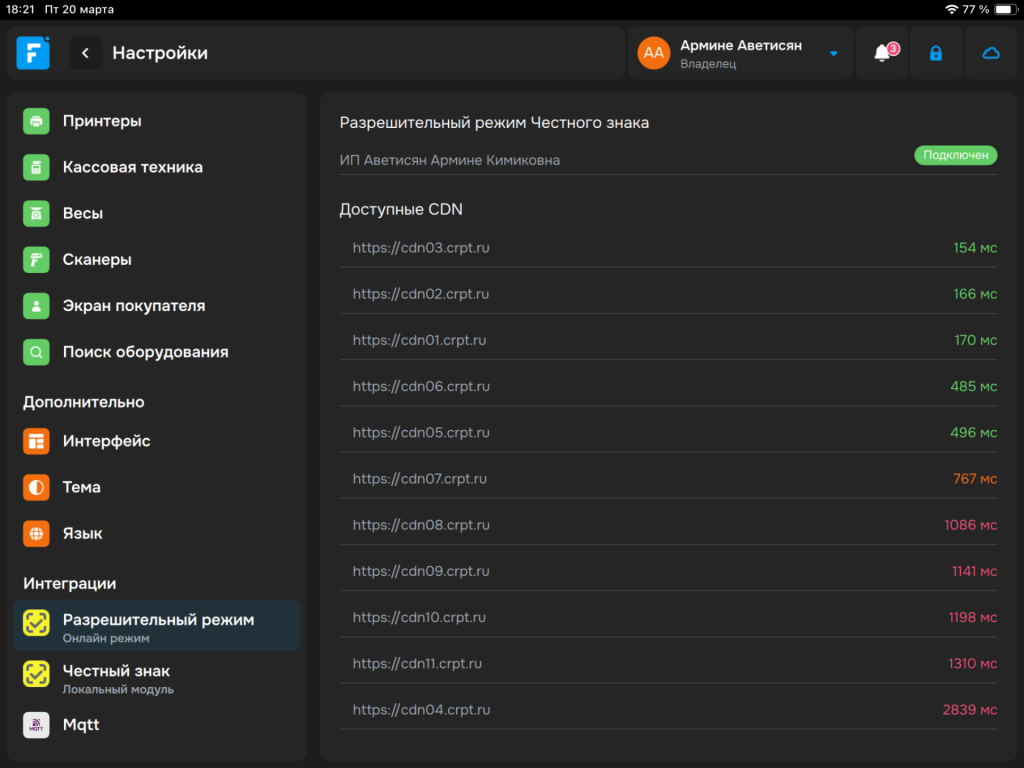Open the Equipment search menu item

(x=145, y=352)
